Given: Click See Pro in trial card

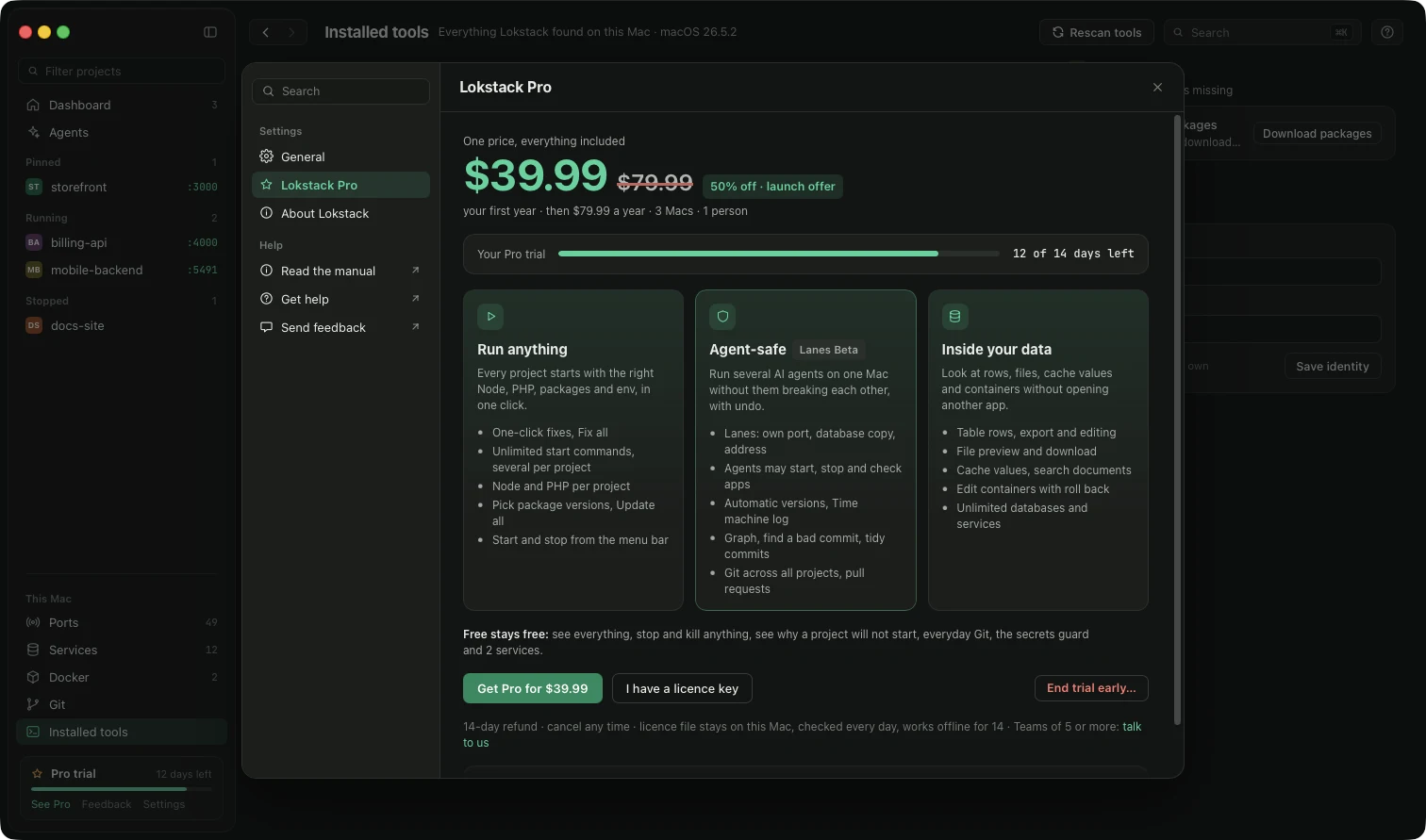Looking at the screenshot, I should (51, 804).
